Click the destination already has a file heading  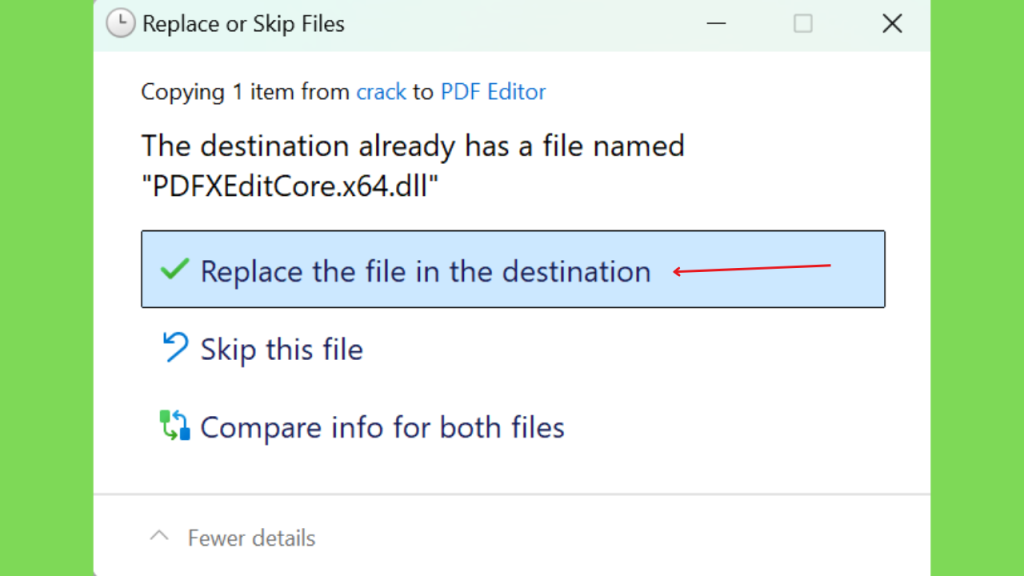413,146
